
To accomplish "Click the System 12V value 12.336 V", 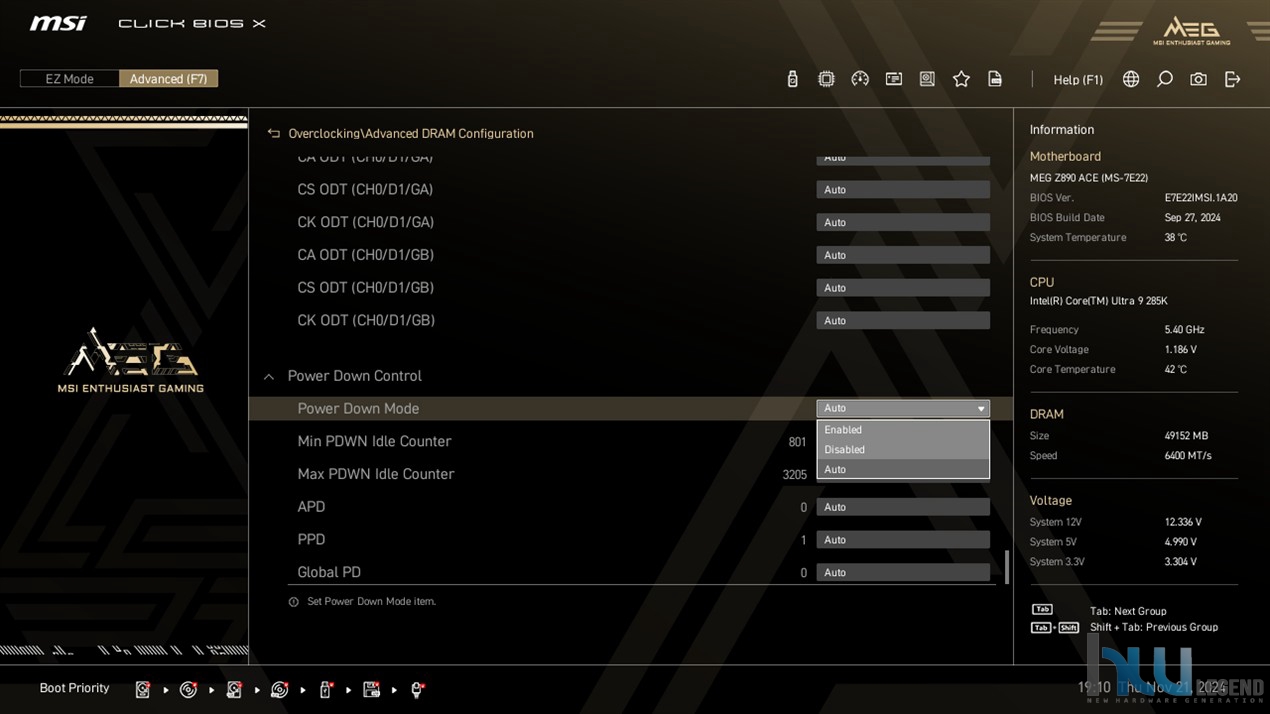I will click(1183, 522).
